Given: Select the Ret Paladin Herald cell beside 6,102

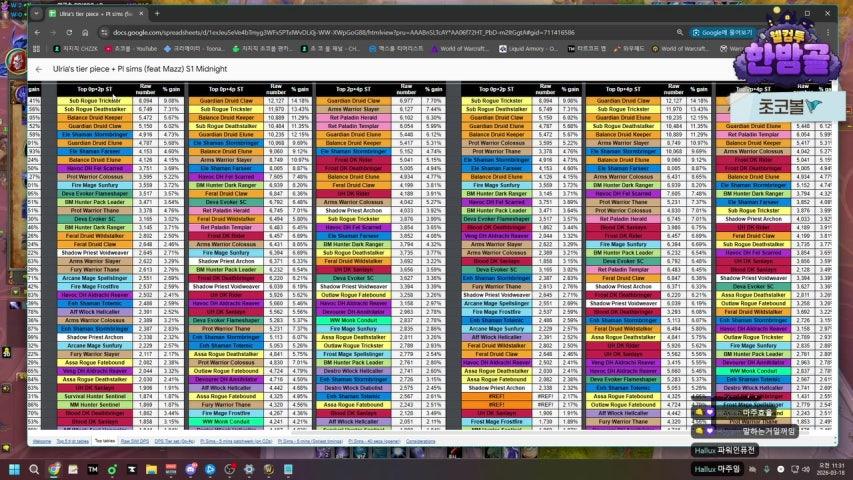Looking at the screenshot, I should coord(353,118).
